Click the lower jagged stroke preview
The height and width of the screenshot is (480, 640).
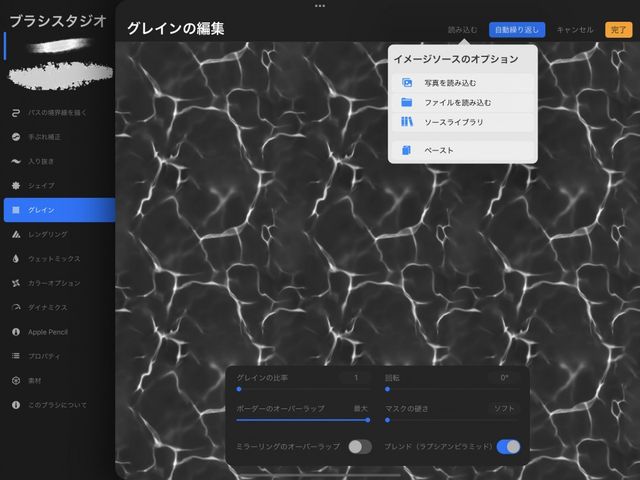point(60,75)
